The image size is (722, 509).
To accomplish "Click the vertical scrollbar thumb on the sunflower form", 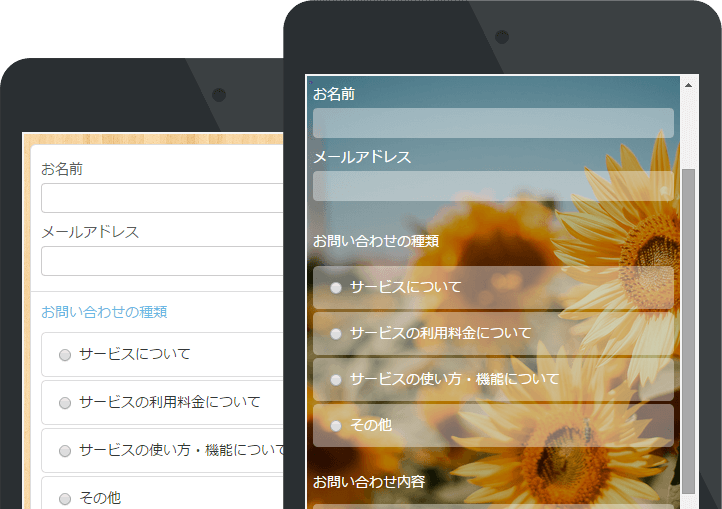I will [x=688, y=330].
